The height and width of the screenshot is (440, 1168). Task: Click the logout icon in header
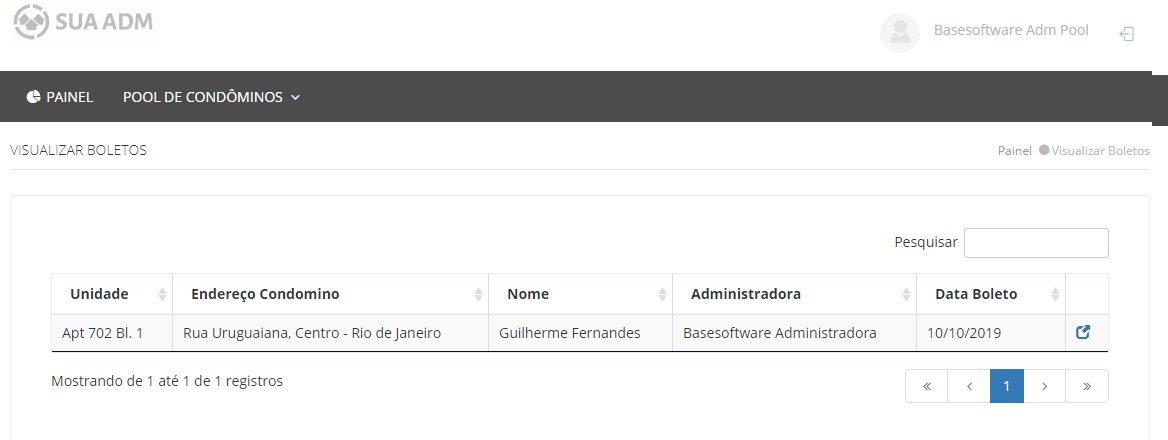[x=1127, y=34]
